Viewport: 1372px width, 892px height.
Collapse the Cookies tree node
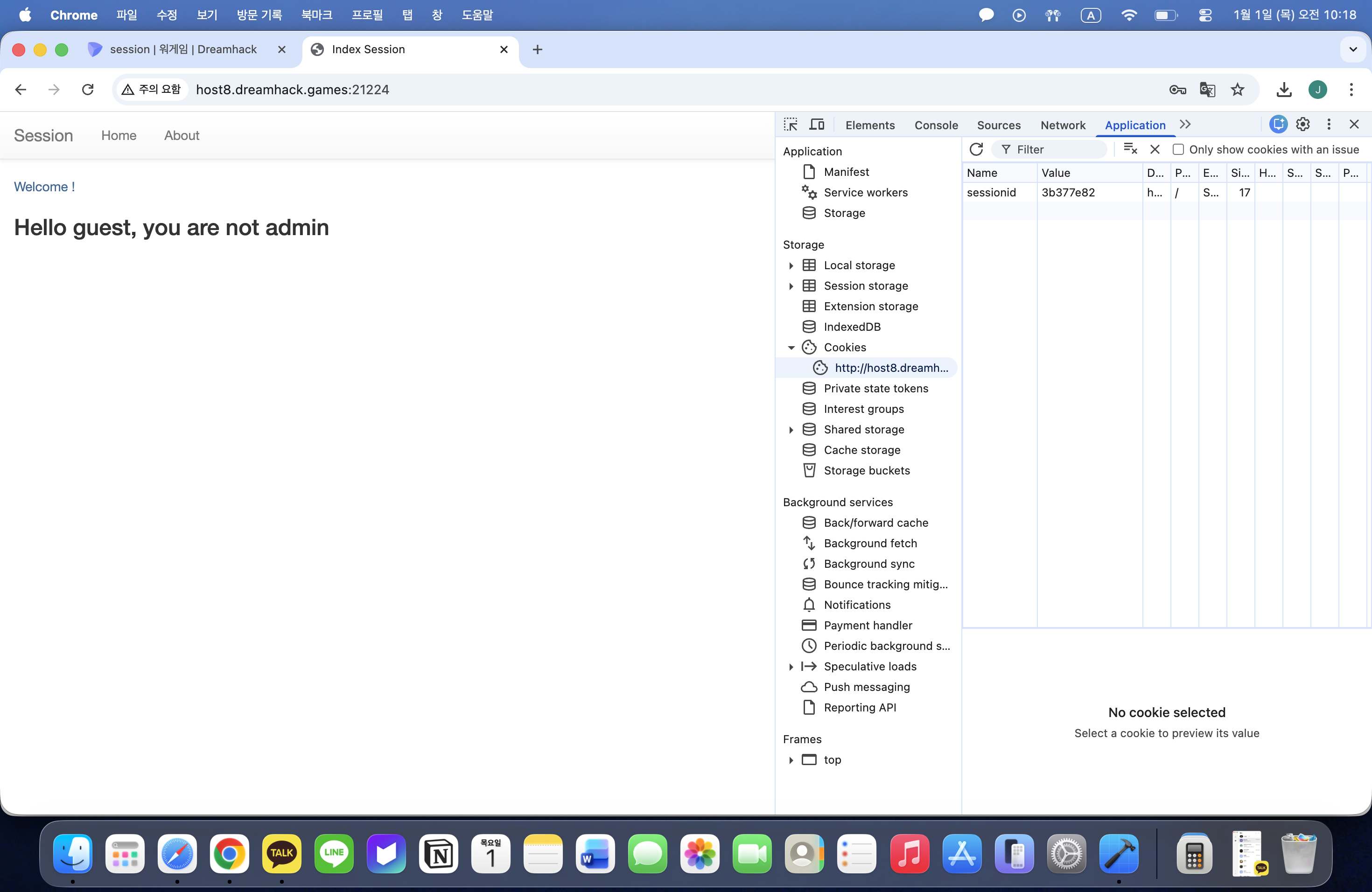point(791,348)
